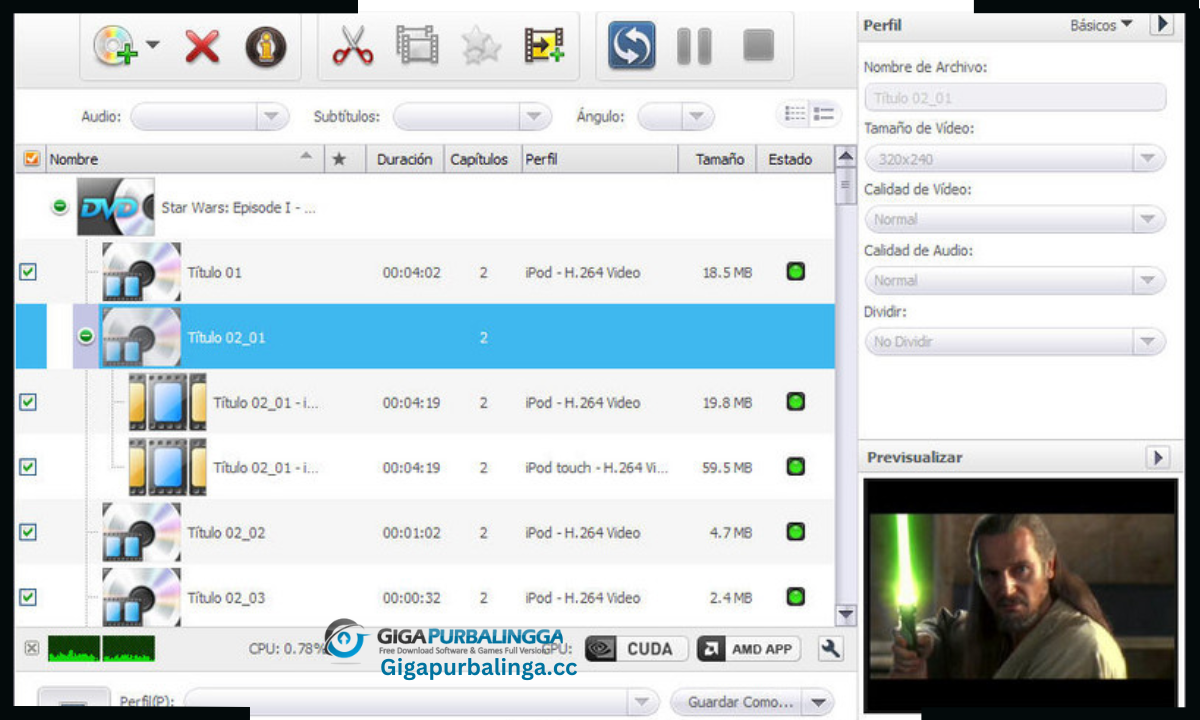
Task: Edit the Nombre de Archivo field
Action: tap(1015, 98)
